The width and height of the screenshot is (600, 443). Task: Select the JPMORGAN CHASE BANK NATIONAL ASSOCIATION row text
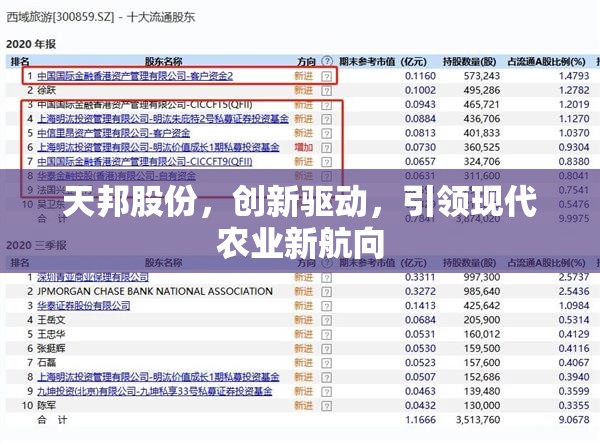(x=155, y=291)
